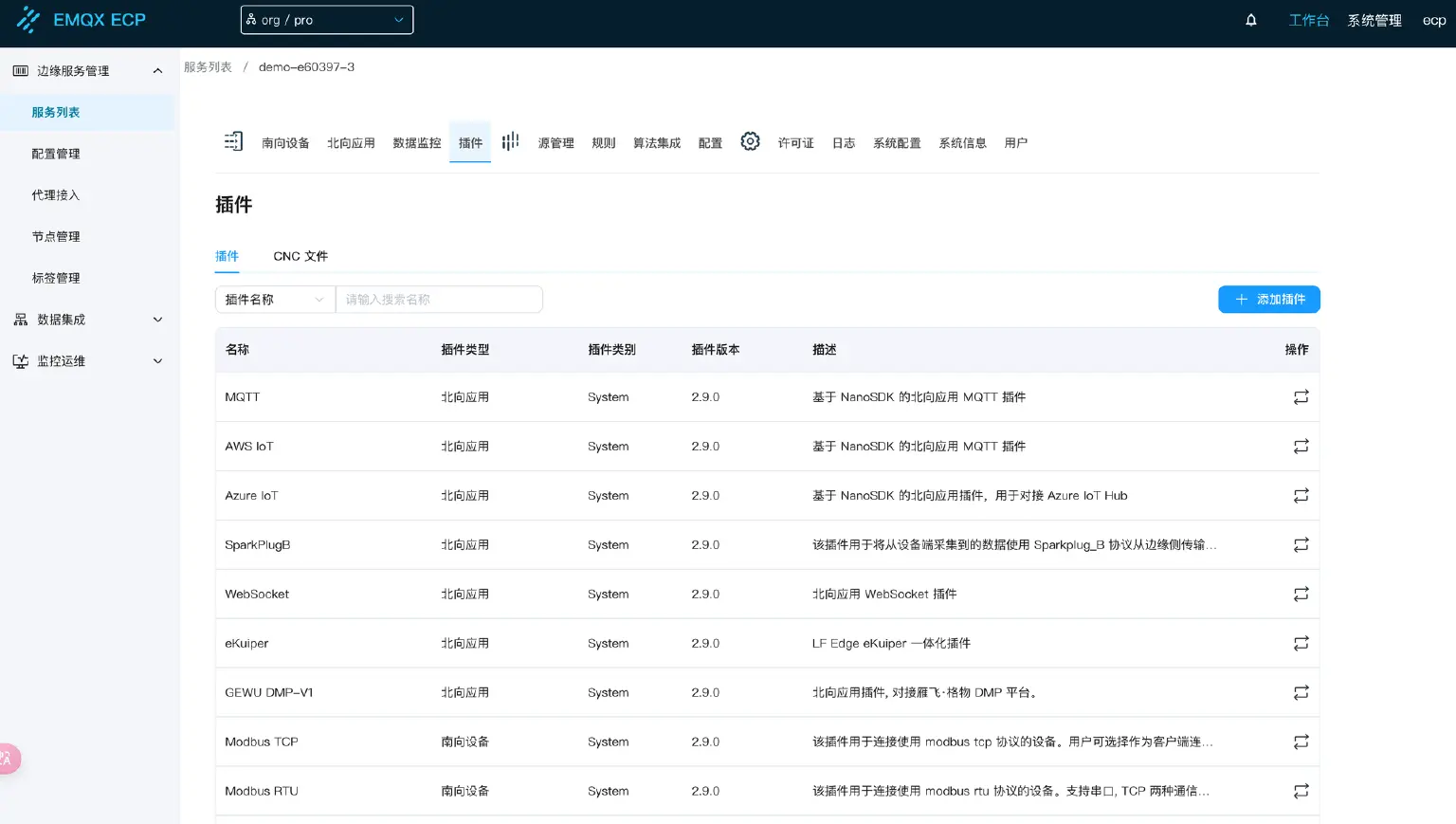This screenshot has height=824, width=1456.
Task: Switch to the CNC 文件 tab
Action: [x=300, y=256]
